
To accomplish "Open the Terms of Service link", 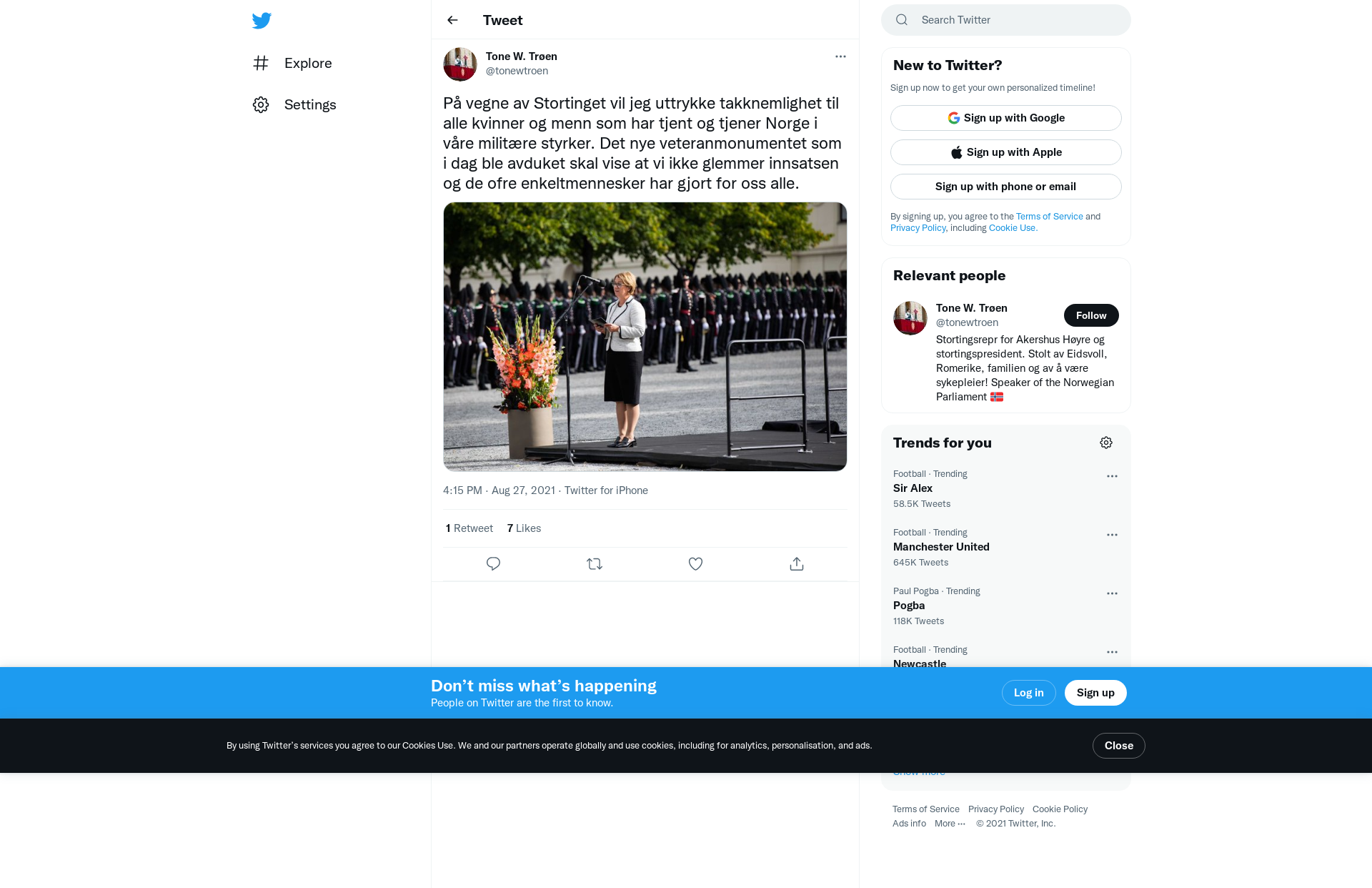I will [1050, 217].
